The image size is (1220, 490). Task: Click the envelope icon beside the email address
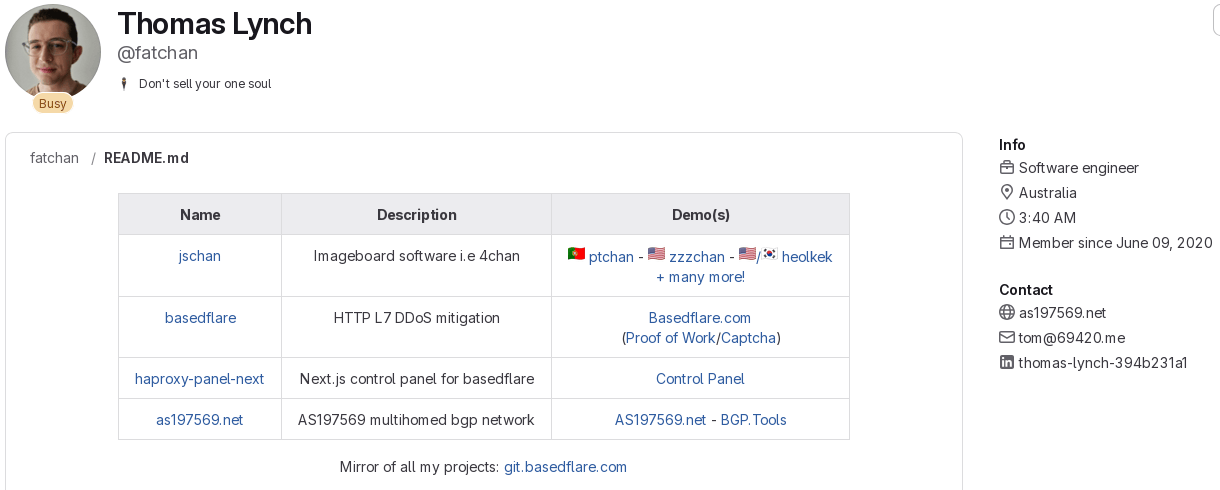click(x=1007, y=338)
